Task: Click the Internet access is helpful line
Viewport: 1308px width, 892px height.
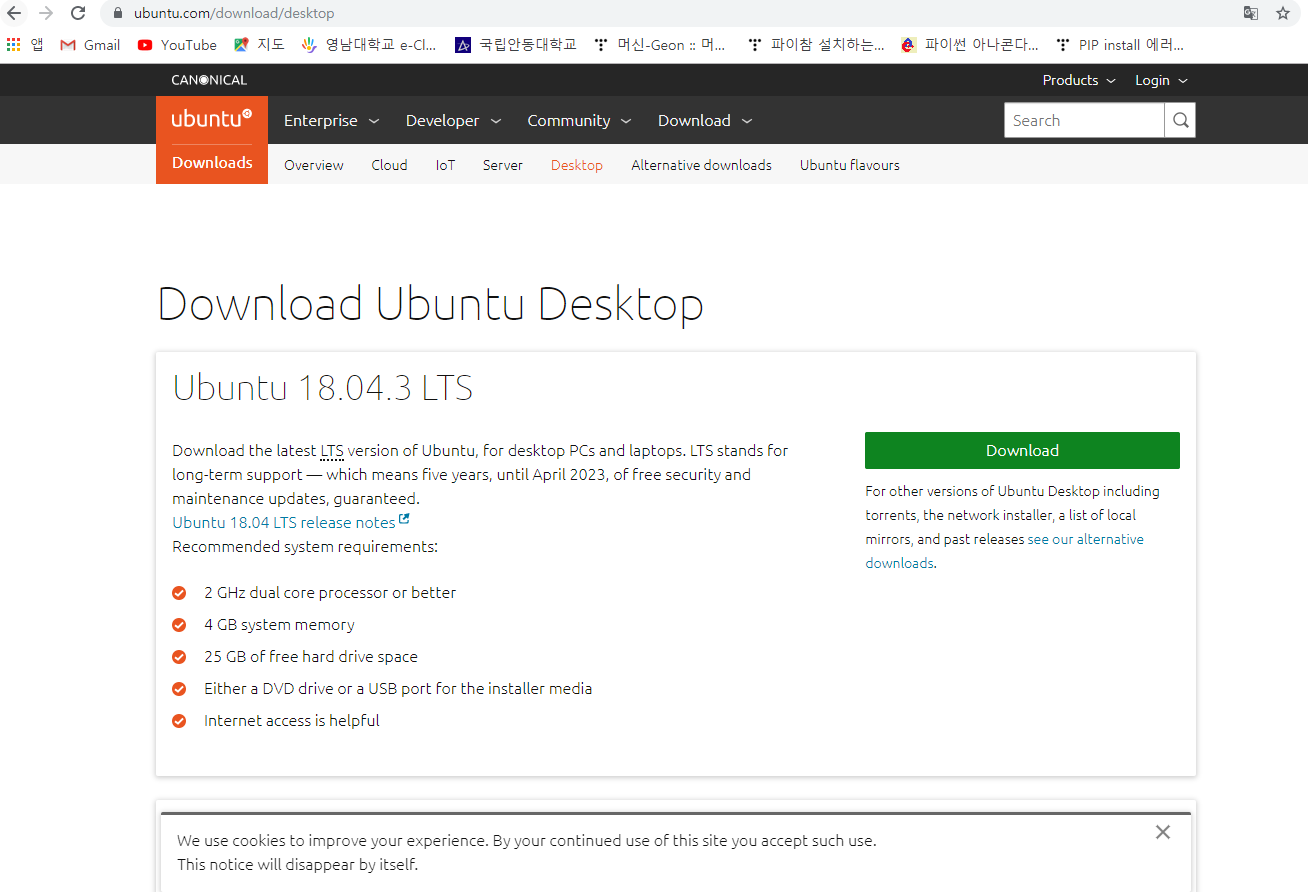Action: pyautogui.click(x=292, y=720)
